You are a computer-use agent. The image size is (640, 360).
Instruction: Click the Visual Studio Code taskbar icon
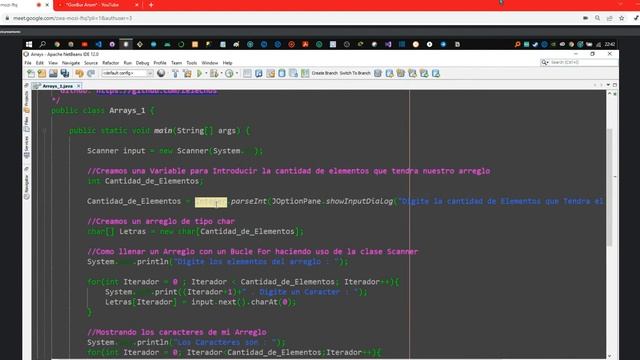click(98, 44)
